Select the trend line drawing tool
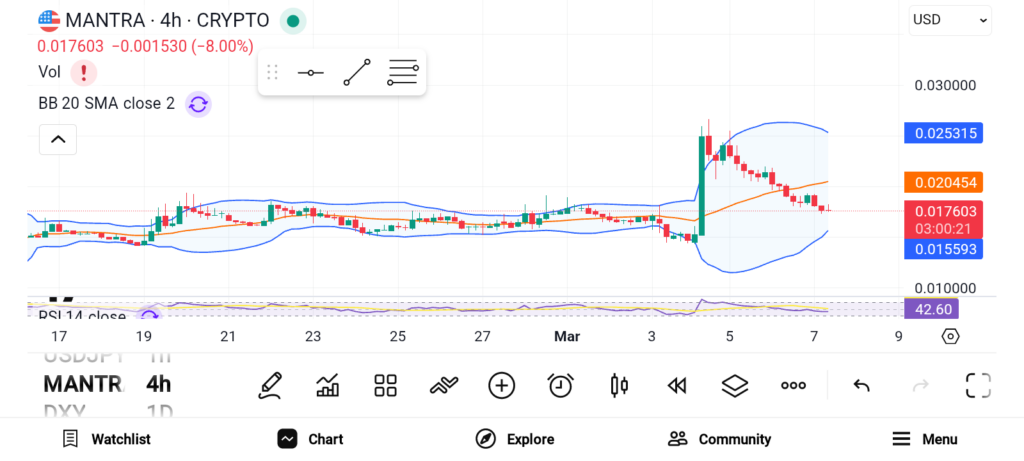The height and width of the screenshot is (461, 1024). pyautogui.click(x=357, y=72)
